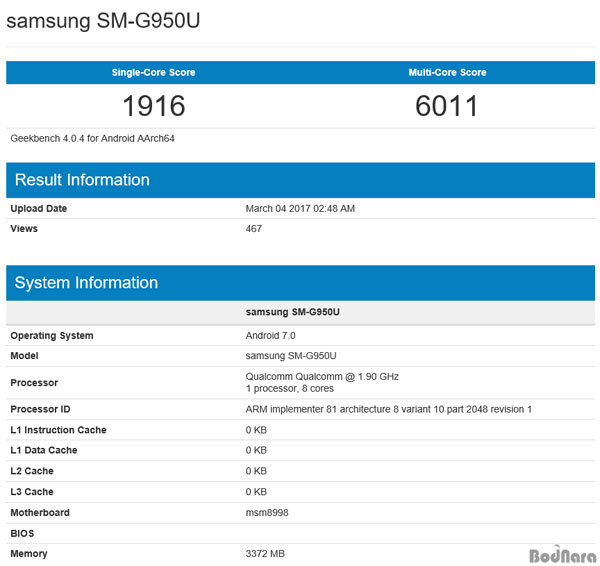Click the Memory value 3372 MB

tap(265, 554)
